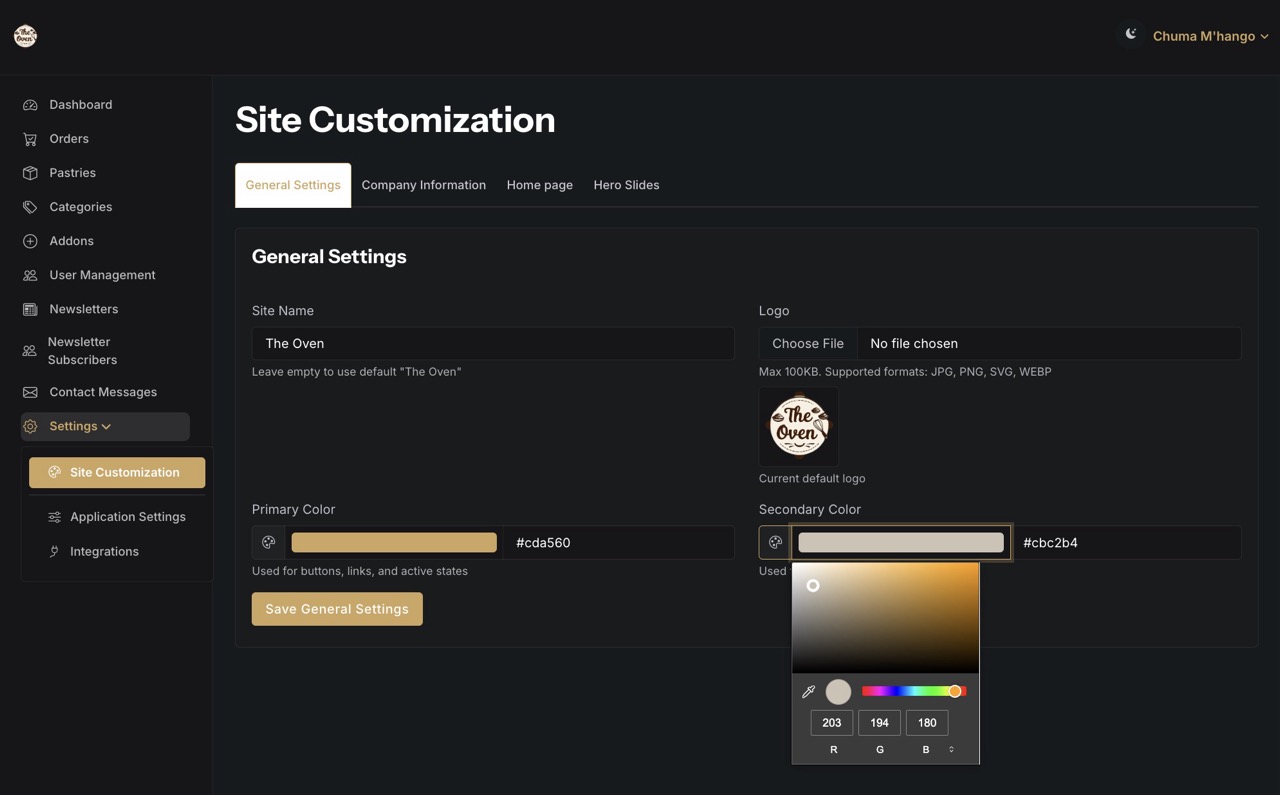1280x795 pixels.
Task: Click the Categories tag icon
Action: [30, 207]
